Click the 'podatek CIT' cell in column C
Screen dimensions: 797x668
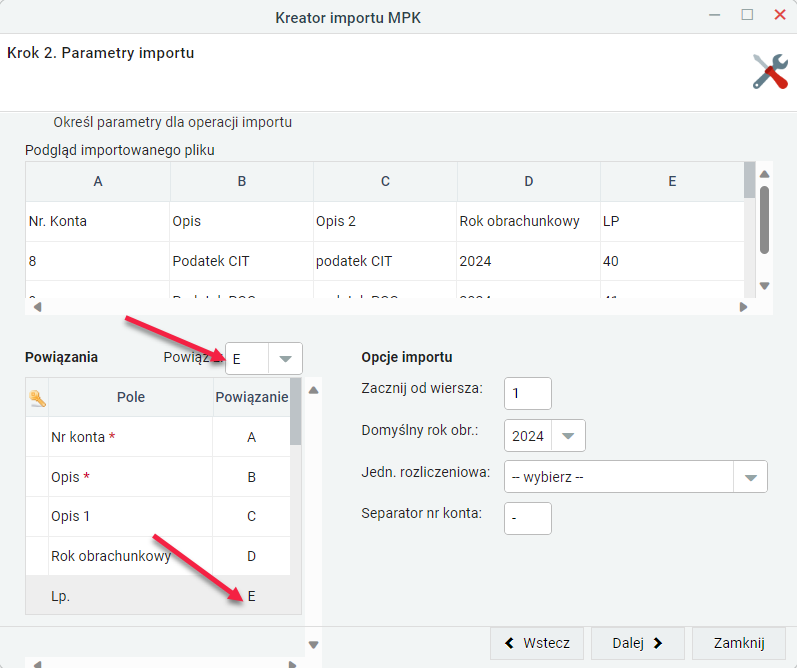pyautogui.click(x=385, y=261)
